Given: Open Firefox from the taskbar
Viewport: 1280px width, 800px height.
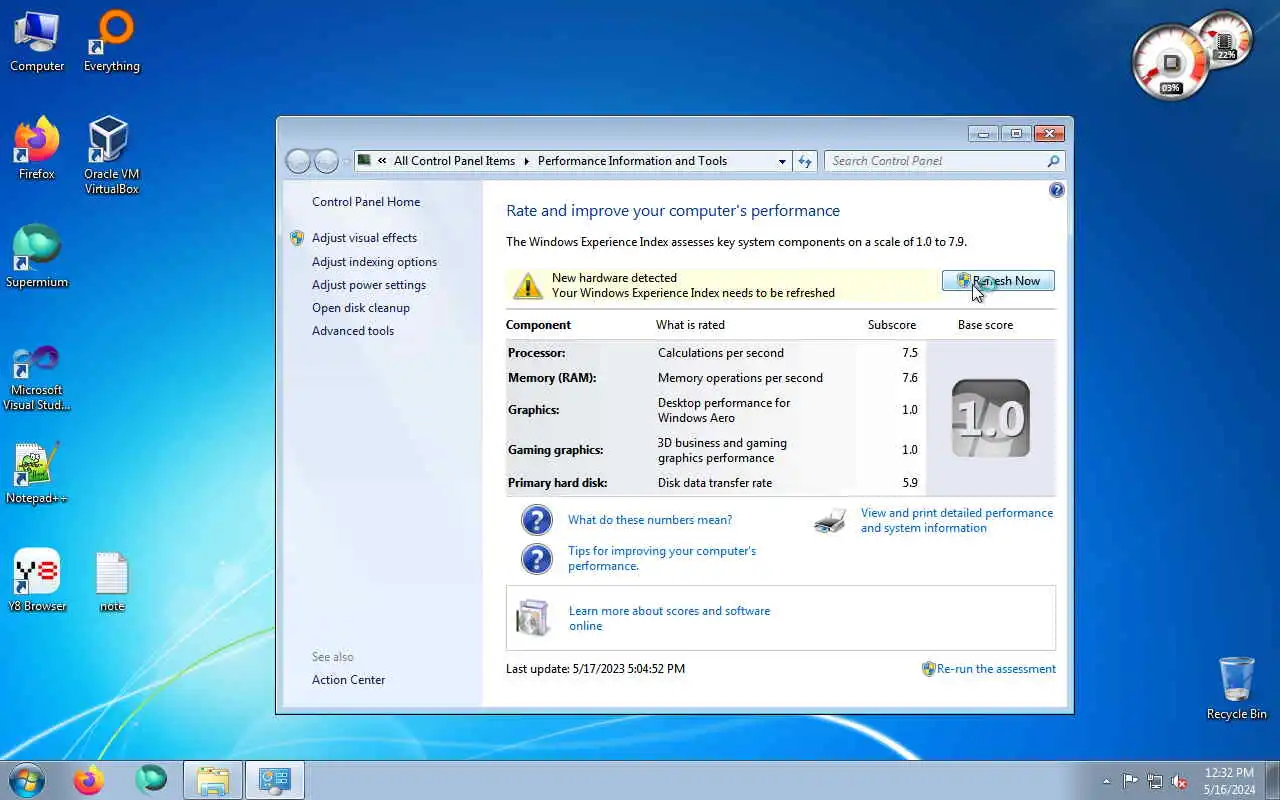Looking at the screenshot, I should [x=89, y=780].
